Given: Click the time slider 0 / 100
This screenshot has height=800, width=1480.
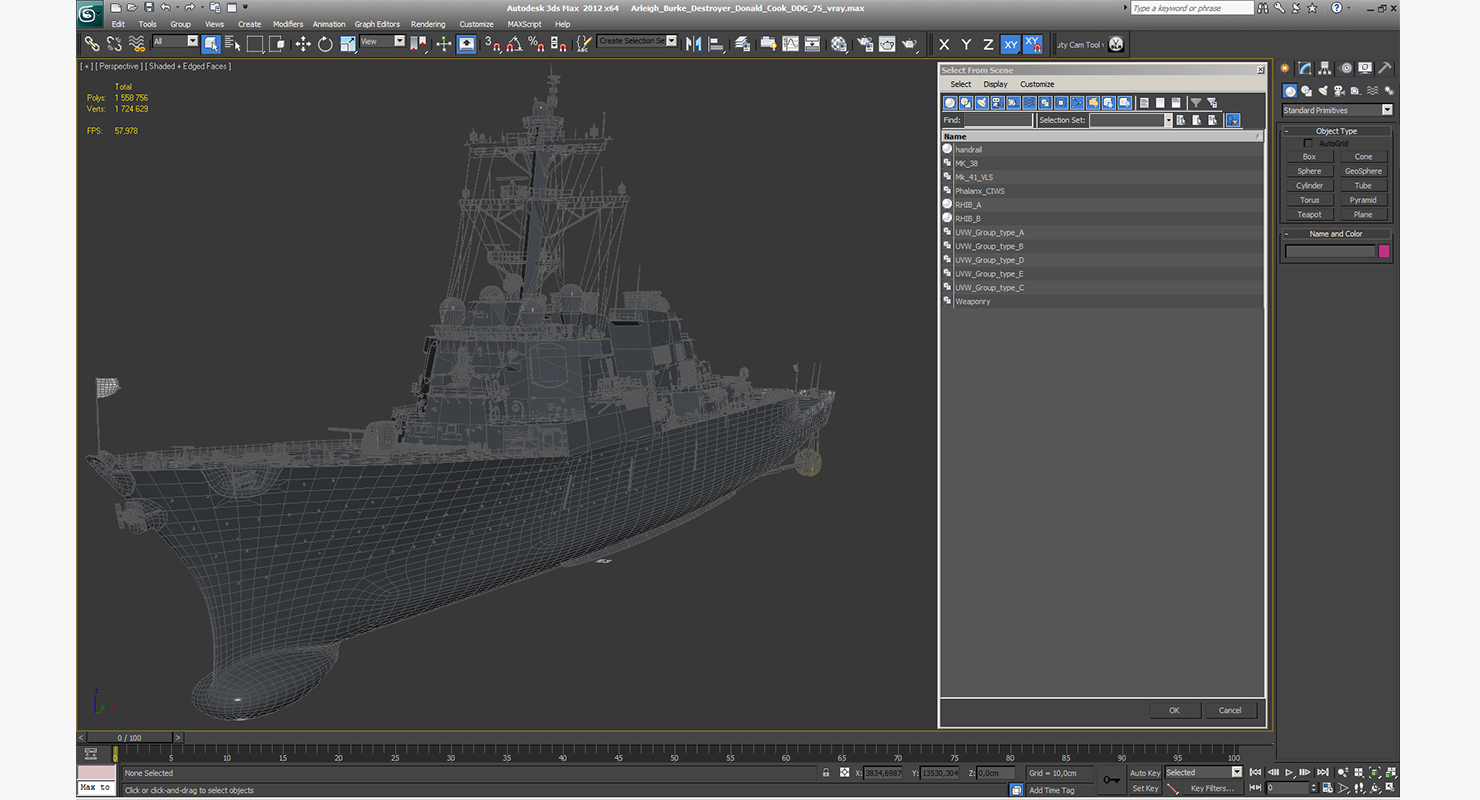Looking at the screenshot, I should pyautogui.click(x=130, y=738).
